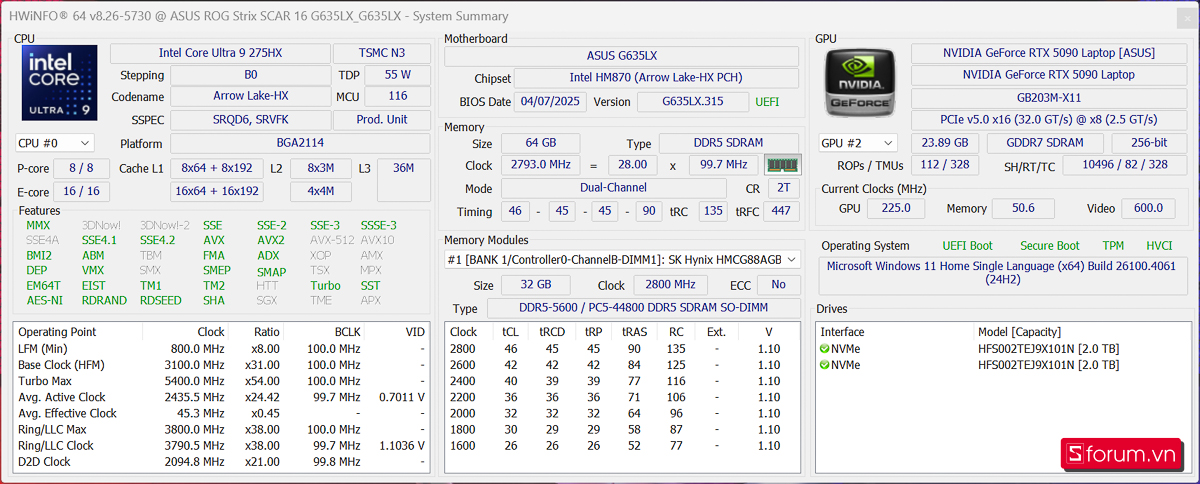Click the Video clock 600.0 value
The width and height of the screenshot is (1200, 484).
pos(1148,208)
